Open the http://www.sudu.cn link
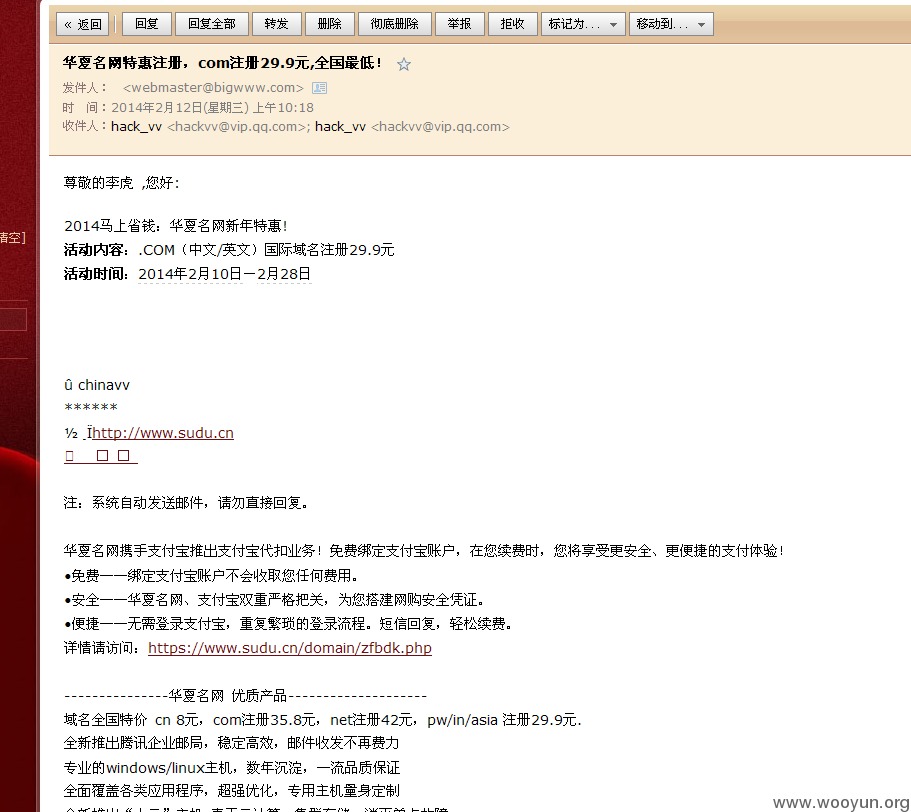911x812 pixels. click(163, 433)
